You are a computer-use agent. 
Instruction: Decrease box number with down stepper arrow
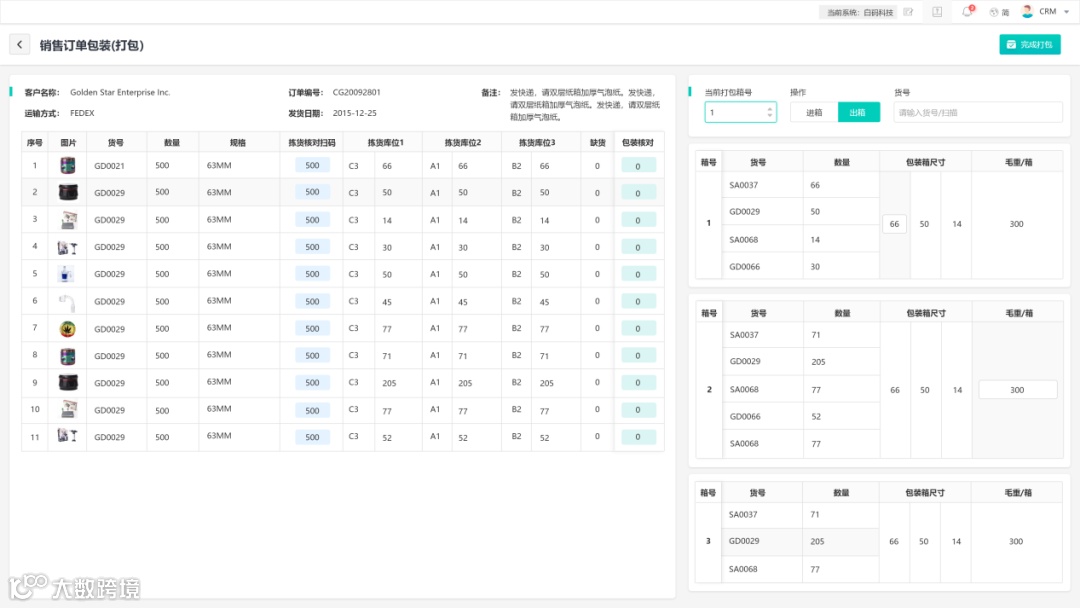tap(769, 116)
